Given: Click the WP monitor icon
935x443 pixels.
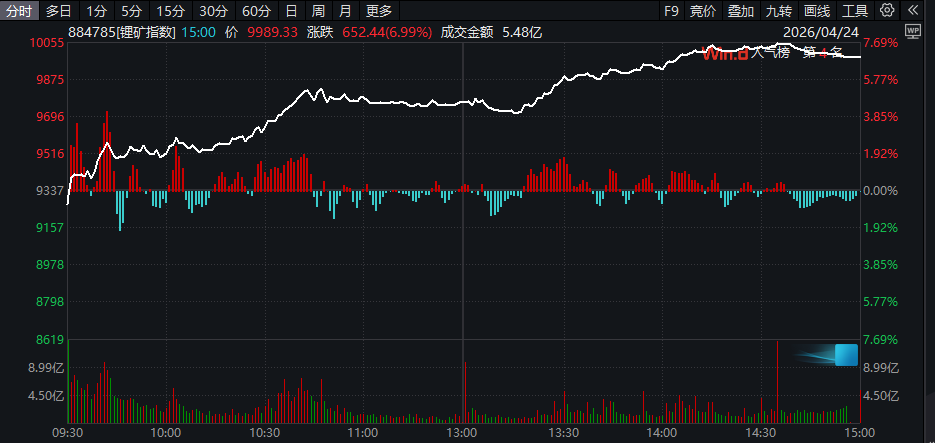Looking at the screenshot, I should [912, 32].
